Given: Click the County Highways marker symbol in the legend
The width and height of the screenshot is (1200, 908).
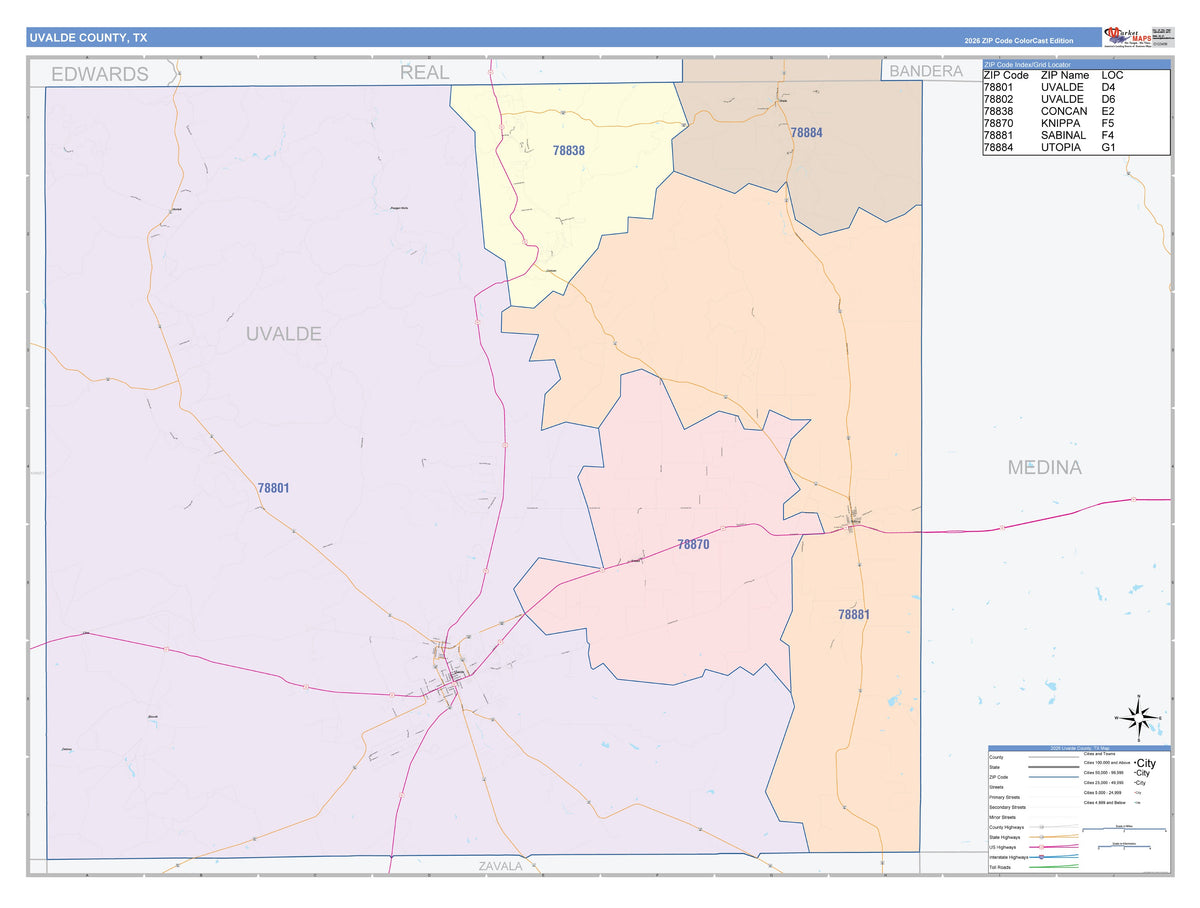Looking at the screenshot, I should (x=1041, y=827).
